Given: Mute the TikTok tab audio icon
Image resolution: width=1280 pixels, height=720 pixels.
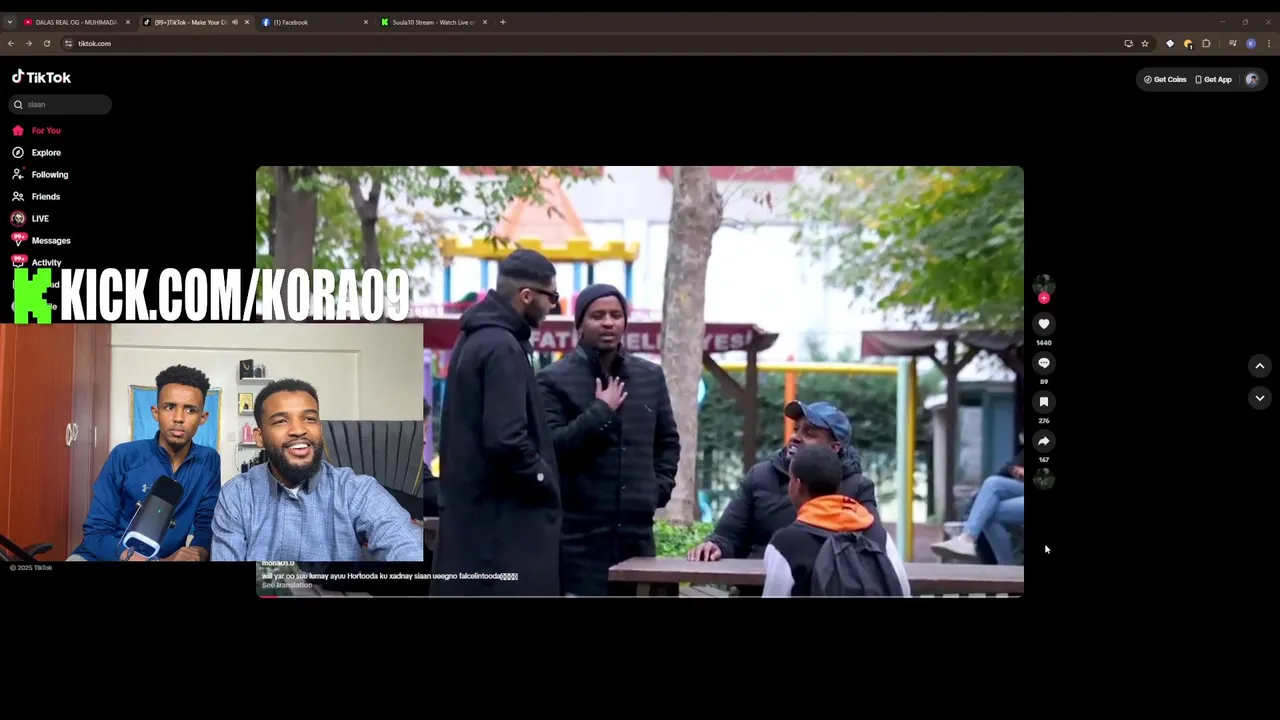Looking at the screenshot, I should coord(235,22).
